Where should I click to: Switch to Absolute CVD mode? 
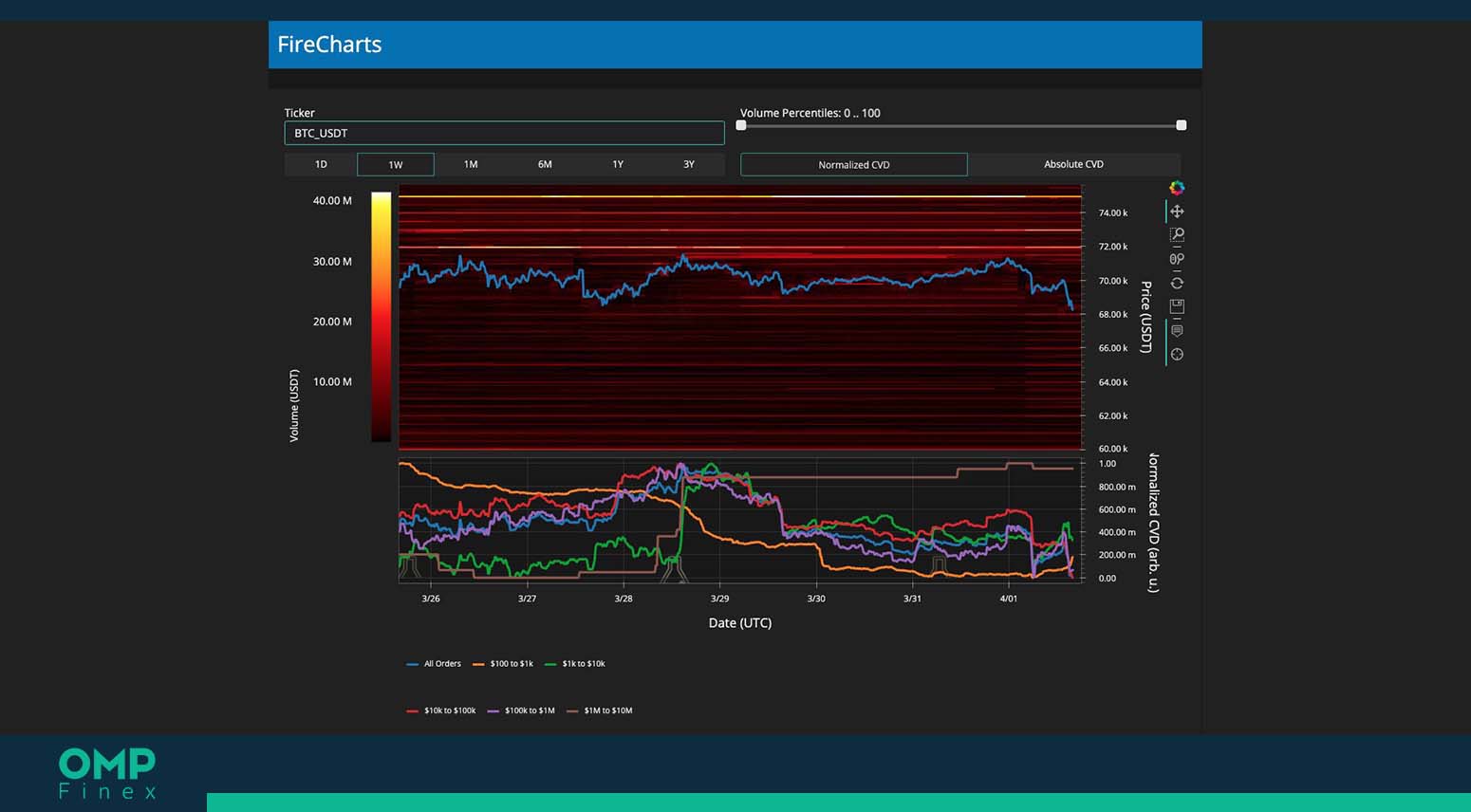[x=1074, y=164]
